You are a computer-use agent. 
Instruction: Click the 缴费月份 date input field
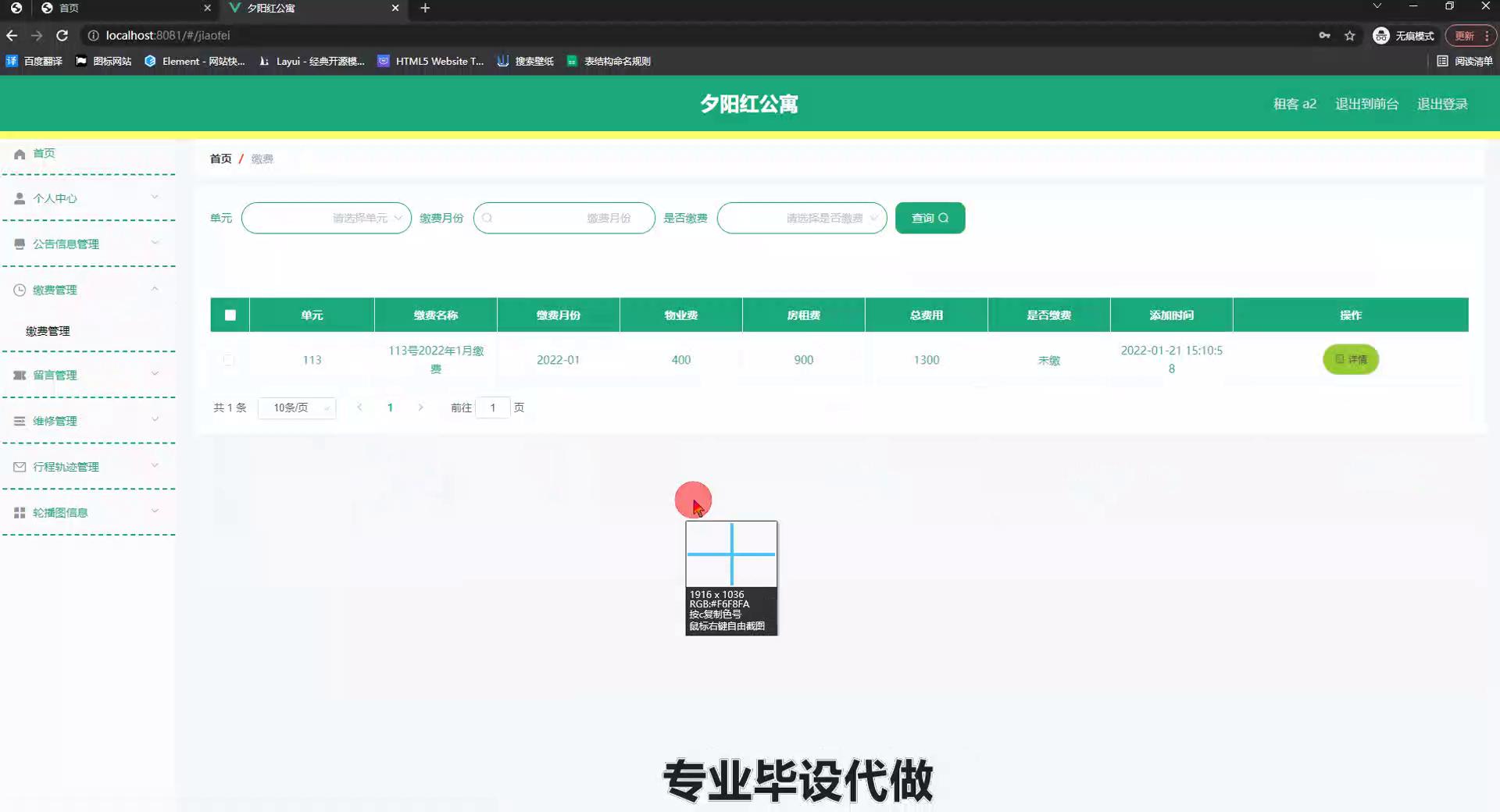[x=564, y=218]
